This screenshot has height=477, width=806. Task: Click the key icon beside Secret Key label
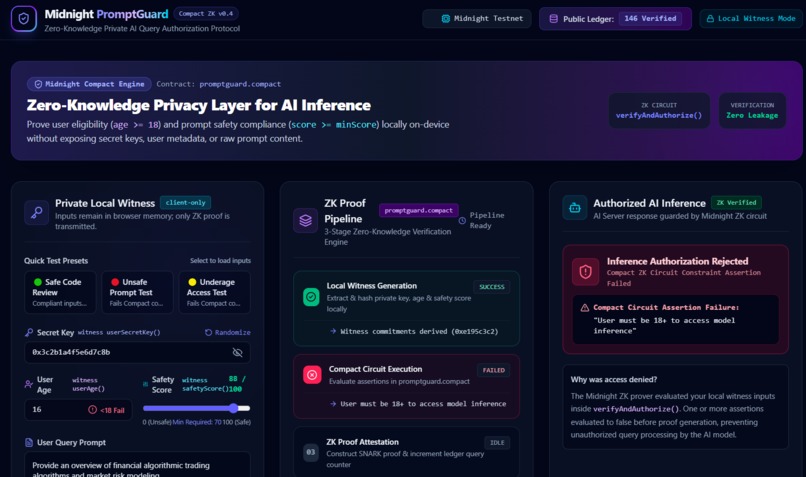29,333
